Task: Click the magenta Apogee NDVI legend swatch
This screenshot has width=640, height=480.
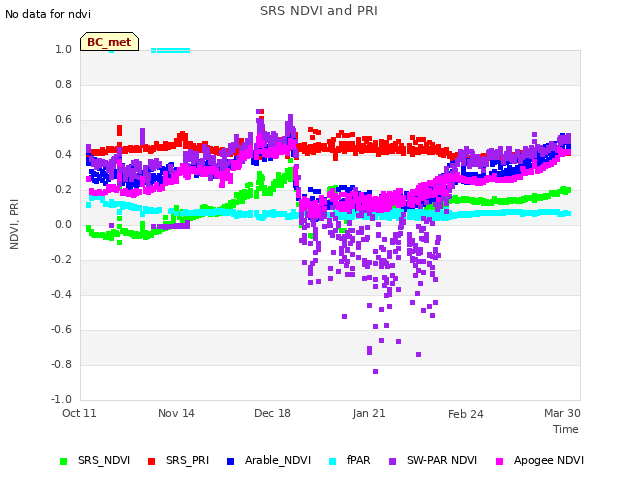Action: click(x=499, y=461)
